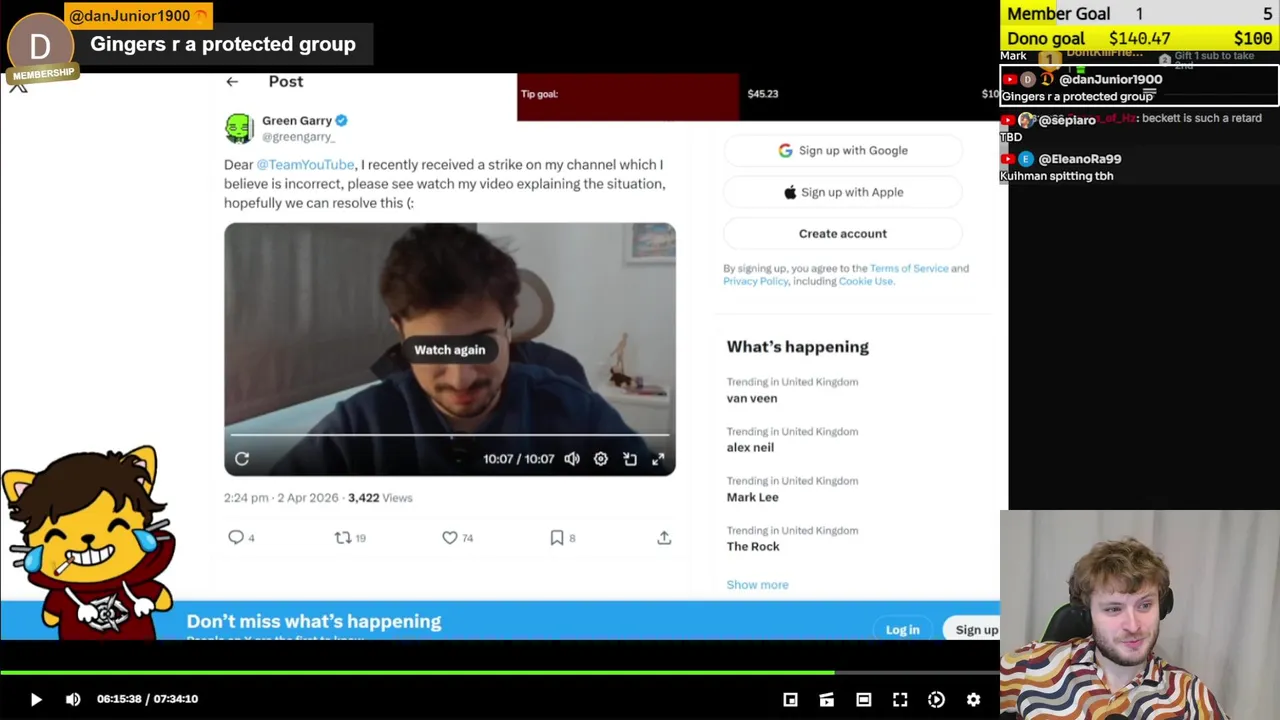Open the clip creation clapperboard icon
Image resolution: width=1280 pixels, height=720 pixels.
point(827,700)
